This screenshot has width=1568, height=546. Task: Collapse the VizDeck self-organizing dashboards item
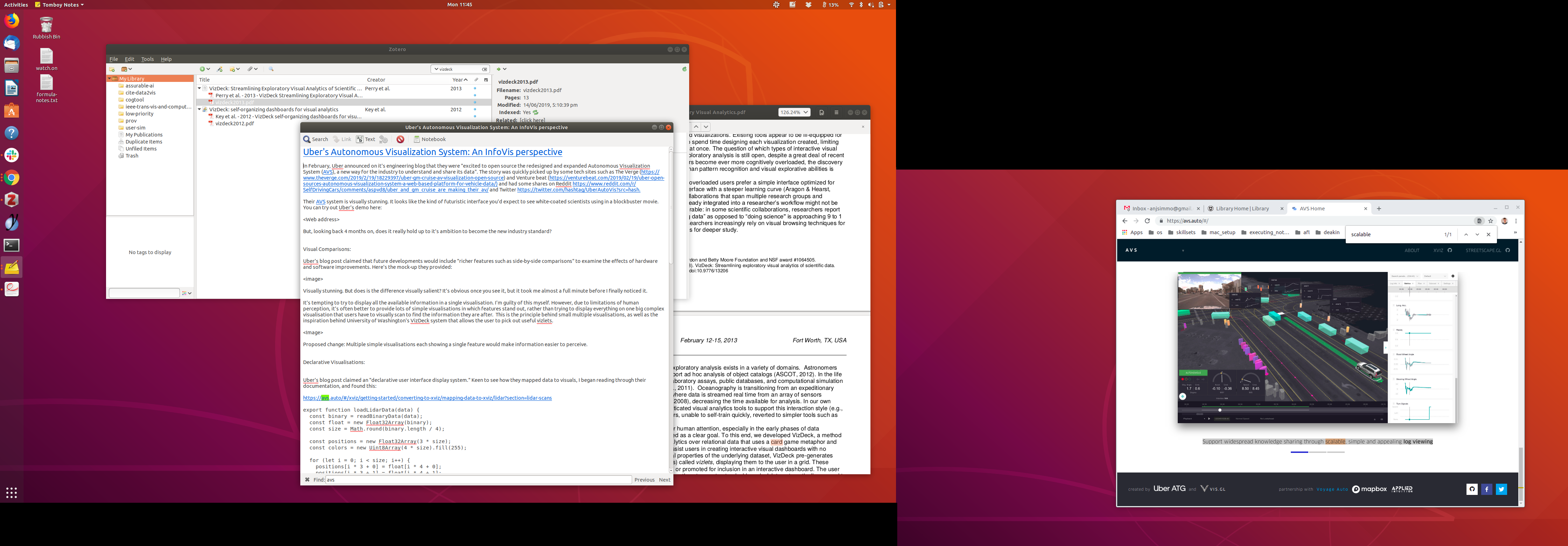coord(199,110)
